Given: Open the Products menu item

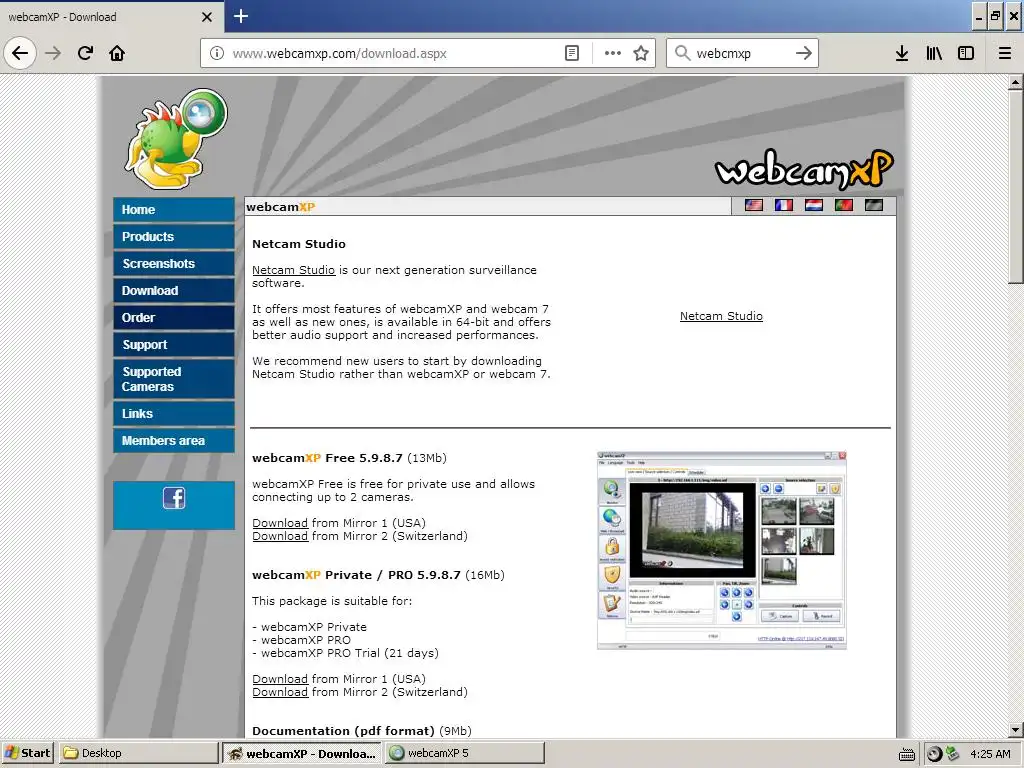Looking at the screenshot, I should click(174, 236).
